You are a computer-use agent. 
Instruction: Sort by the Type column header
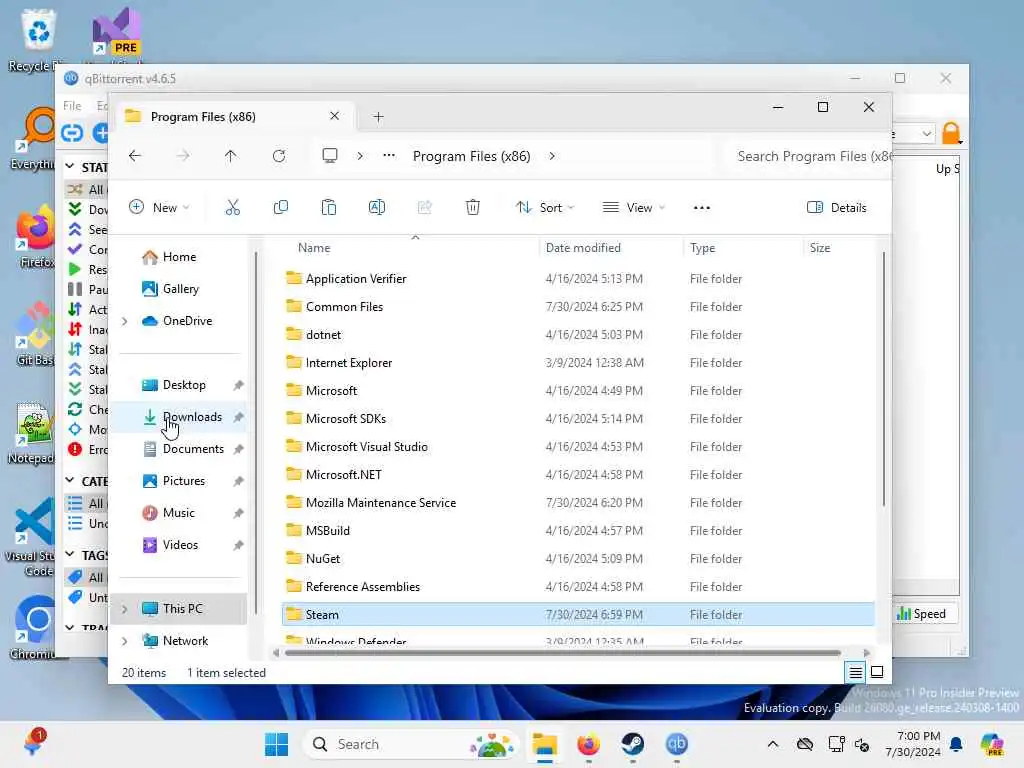(x=703, y=248)
